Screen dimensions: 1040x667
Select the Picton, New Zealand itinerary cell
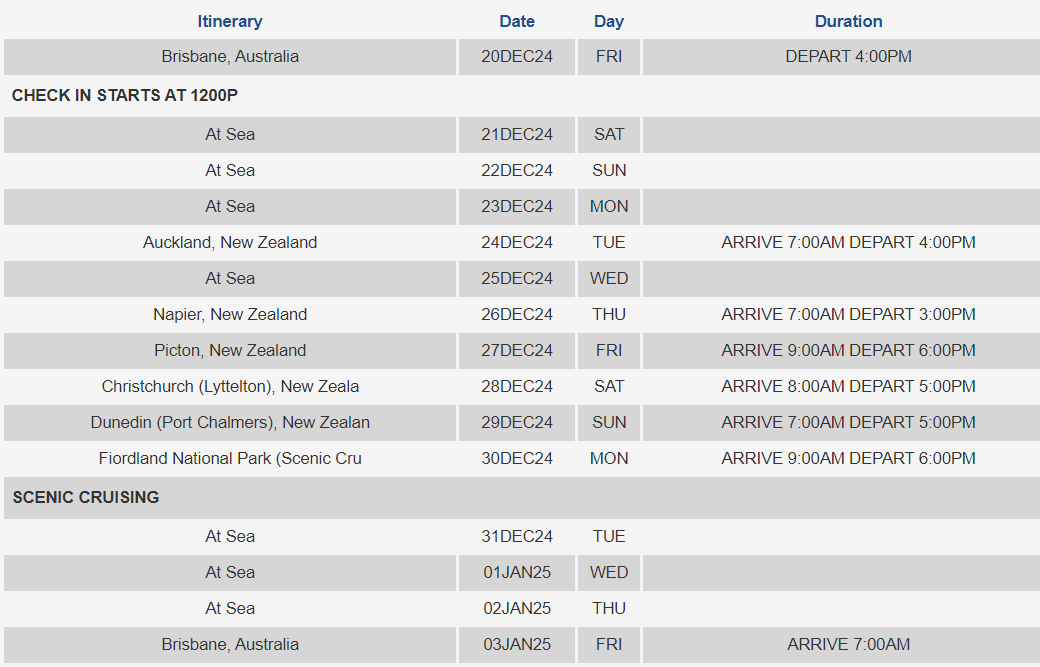(230, 350)
